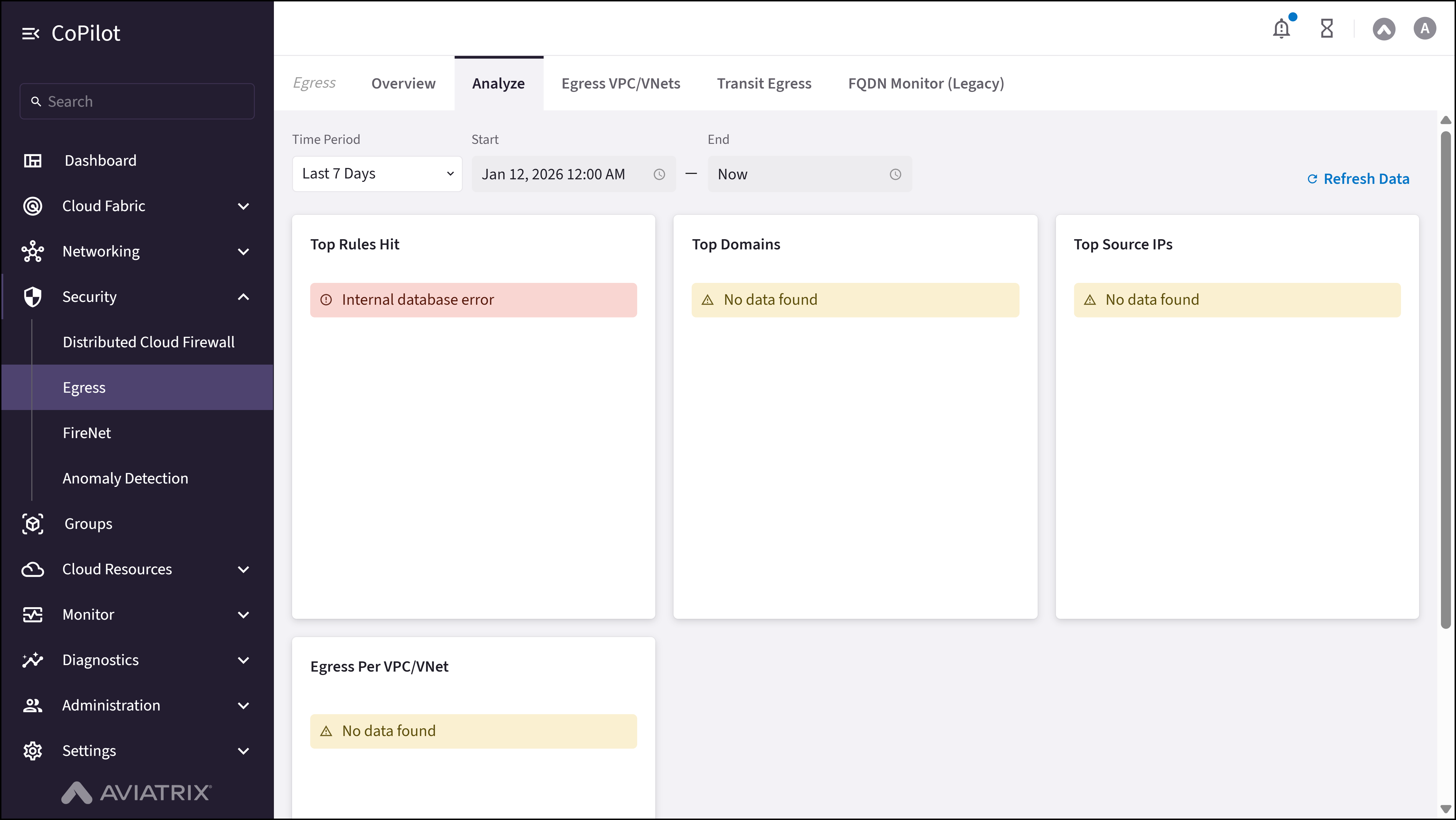Screen dimensions: 1456x820
Task: Open the Time Period dropdown
Action: click(377, 174)
